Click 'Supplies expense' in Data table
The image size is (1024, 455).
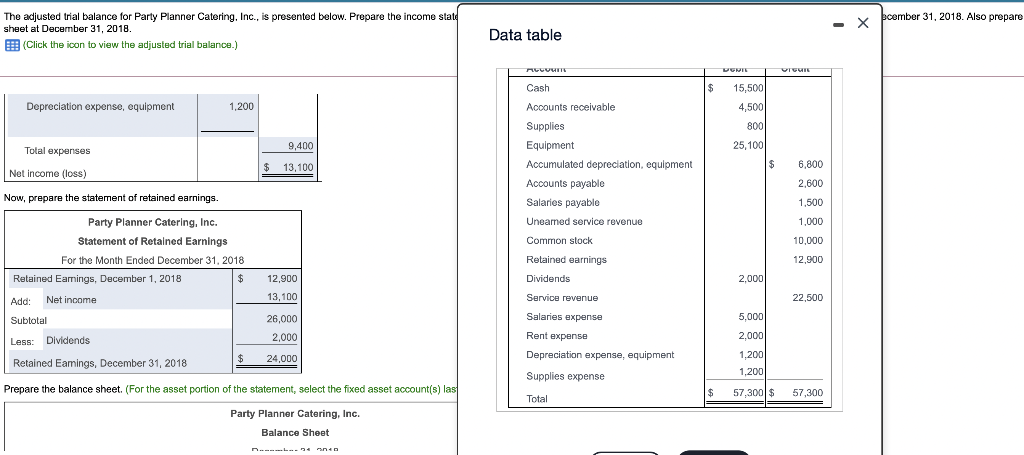566,376
